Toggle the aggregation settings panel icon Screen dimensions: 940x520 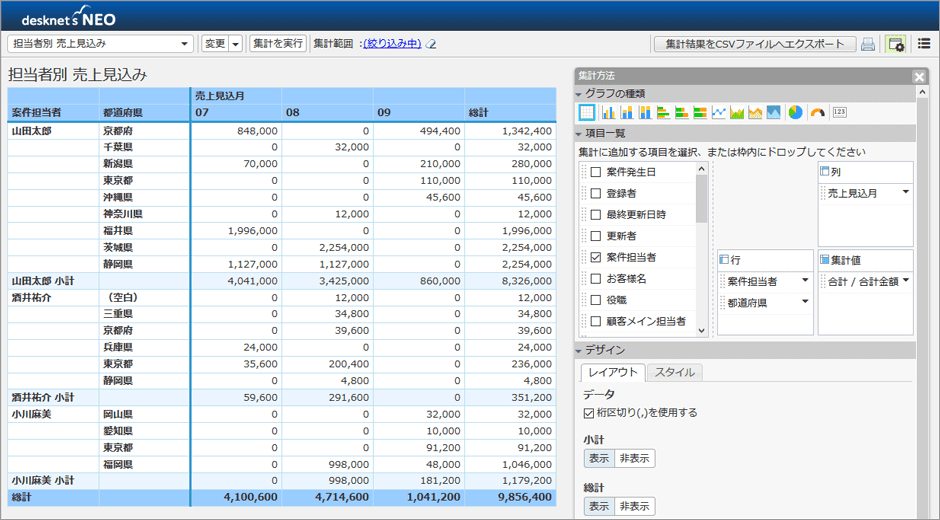click(895, 44)
